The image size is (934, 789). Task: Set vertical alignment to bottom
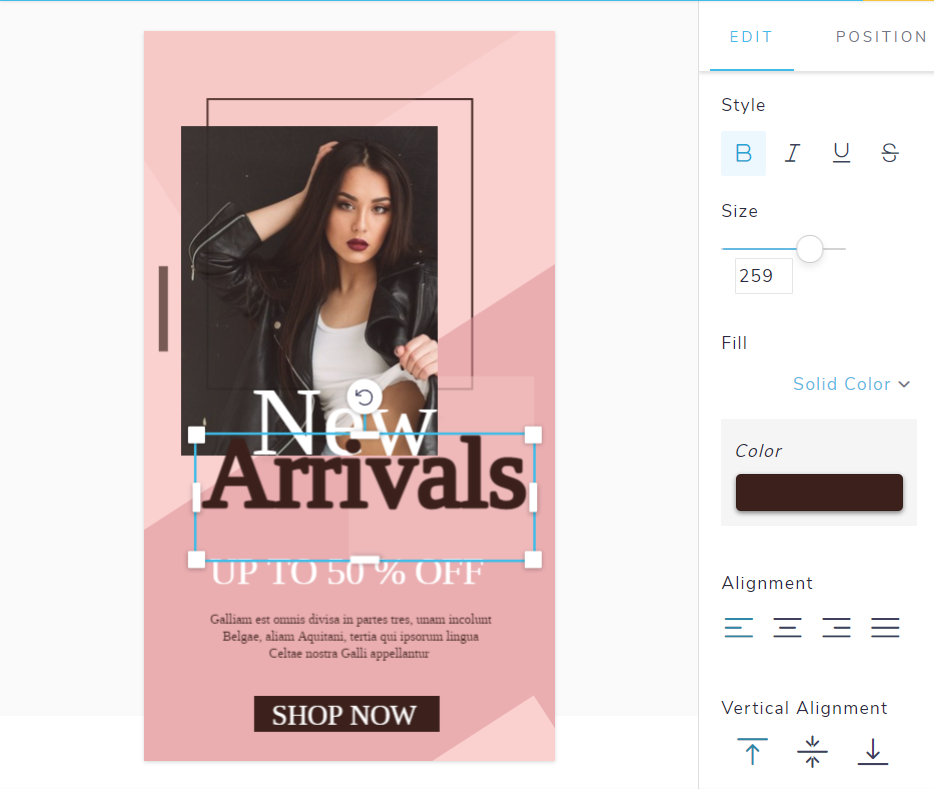pyautogui.click(x=873, y=751)
